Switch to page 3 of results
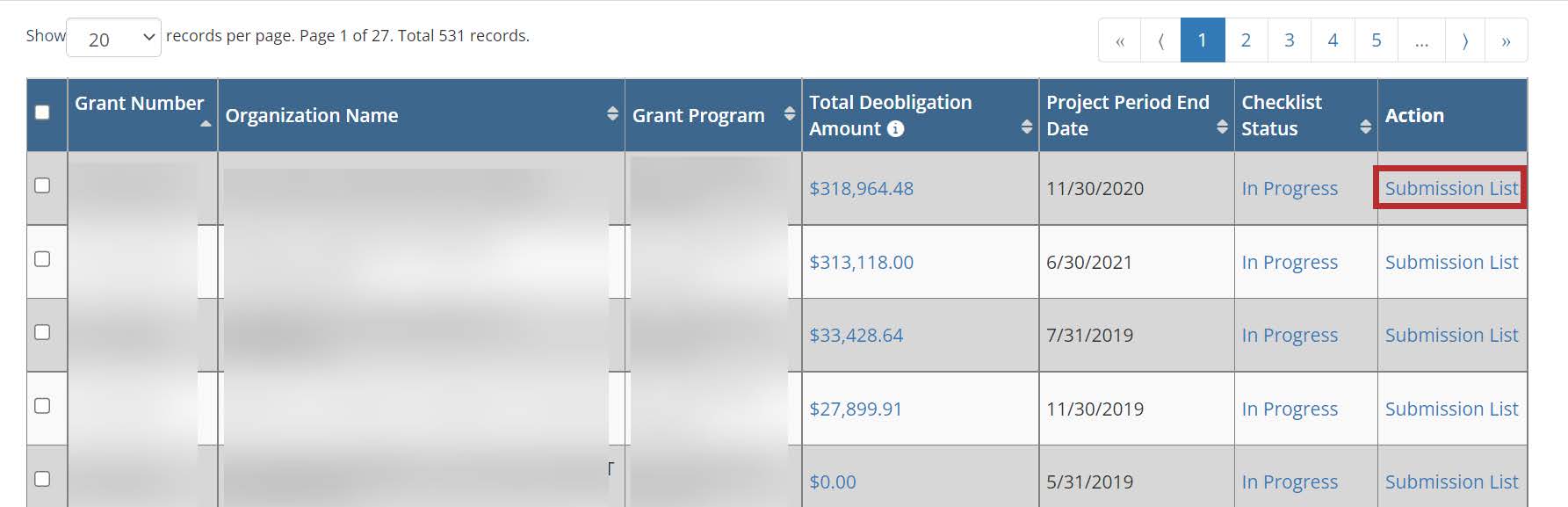The height and width of the screenshot is (507, 1568). point(1290,40)
